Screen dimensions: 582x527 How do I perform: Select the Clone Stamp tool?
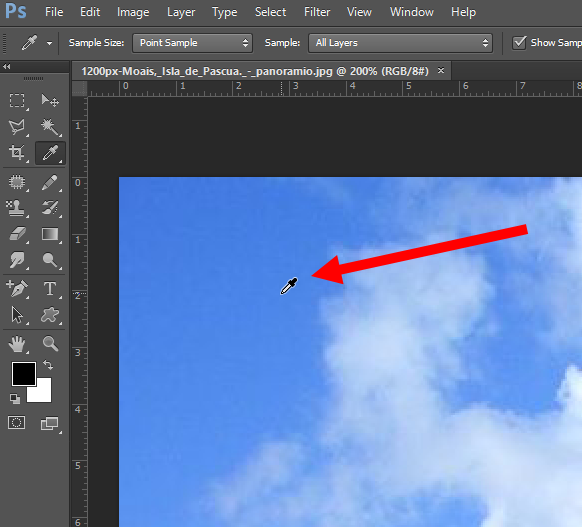point(17,208)
